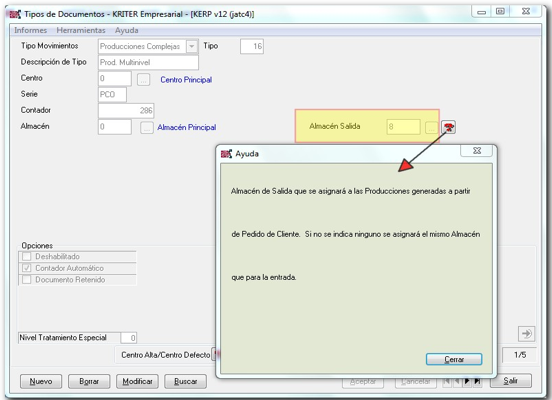Click the Contador input field

coord(126,111)
